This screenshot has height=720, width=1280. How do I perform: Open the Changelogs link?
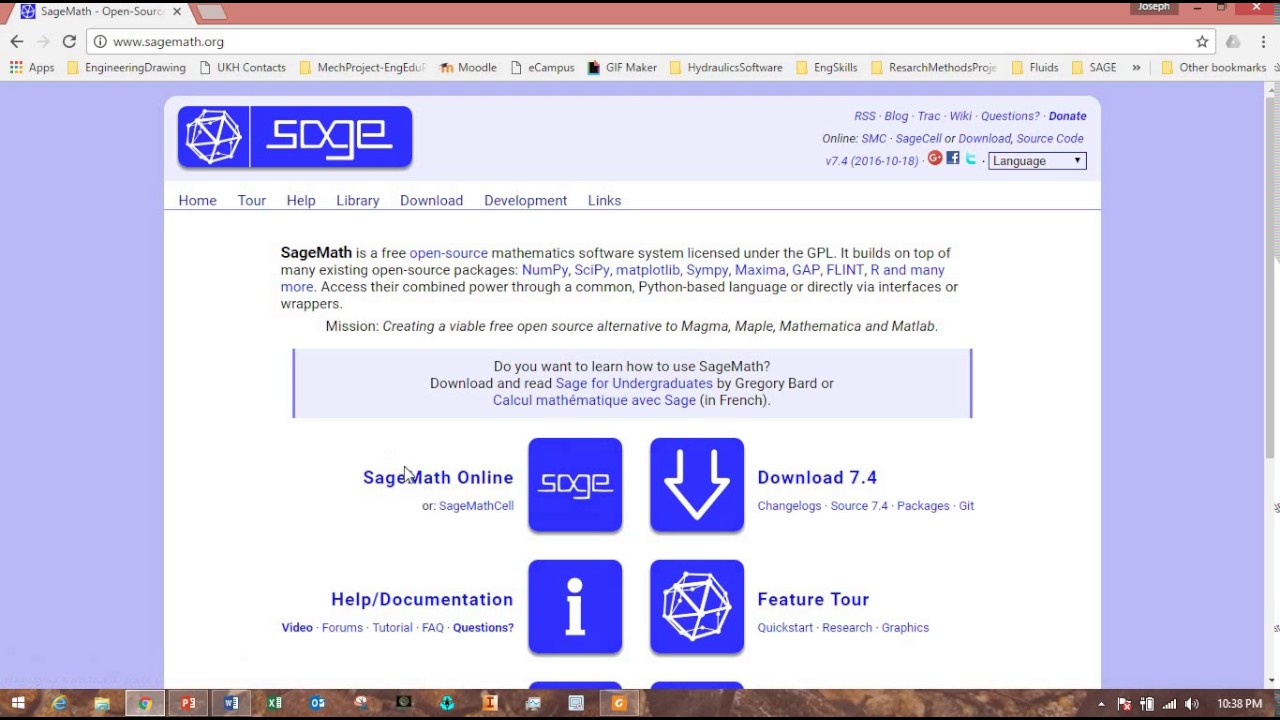coord(789,506)
